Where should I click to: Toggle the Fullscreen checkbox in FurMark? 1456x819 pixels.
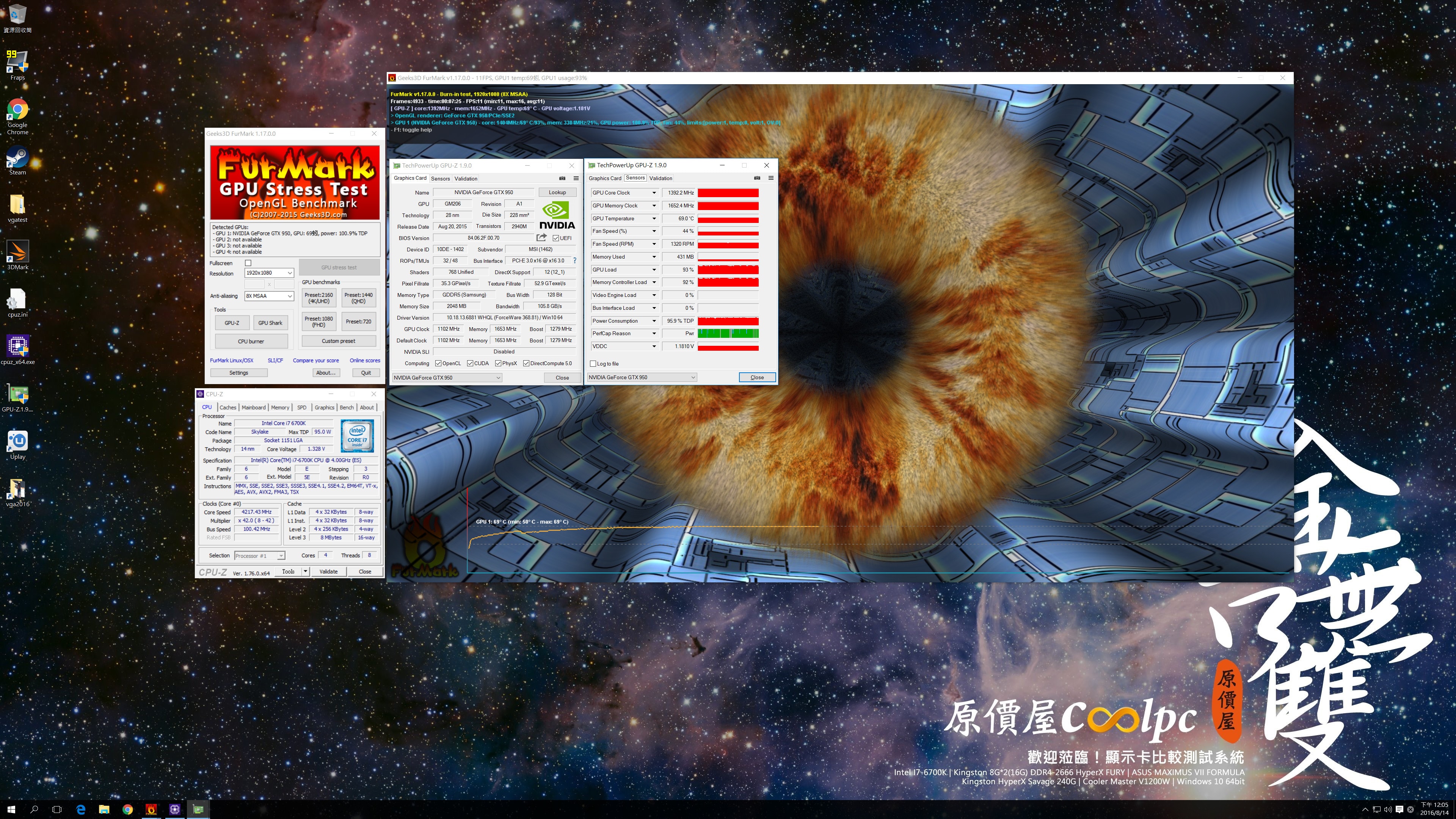(x=248, y=263)
